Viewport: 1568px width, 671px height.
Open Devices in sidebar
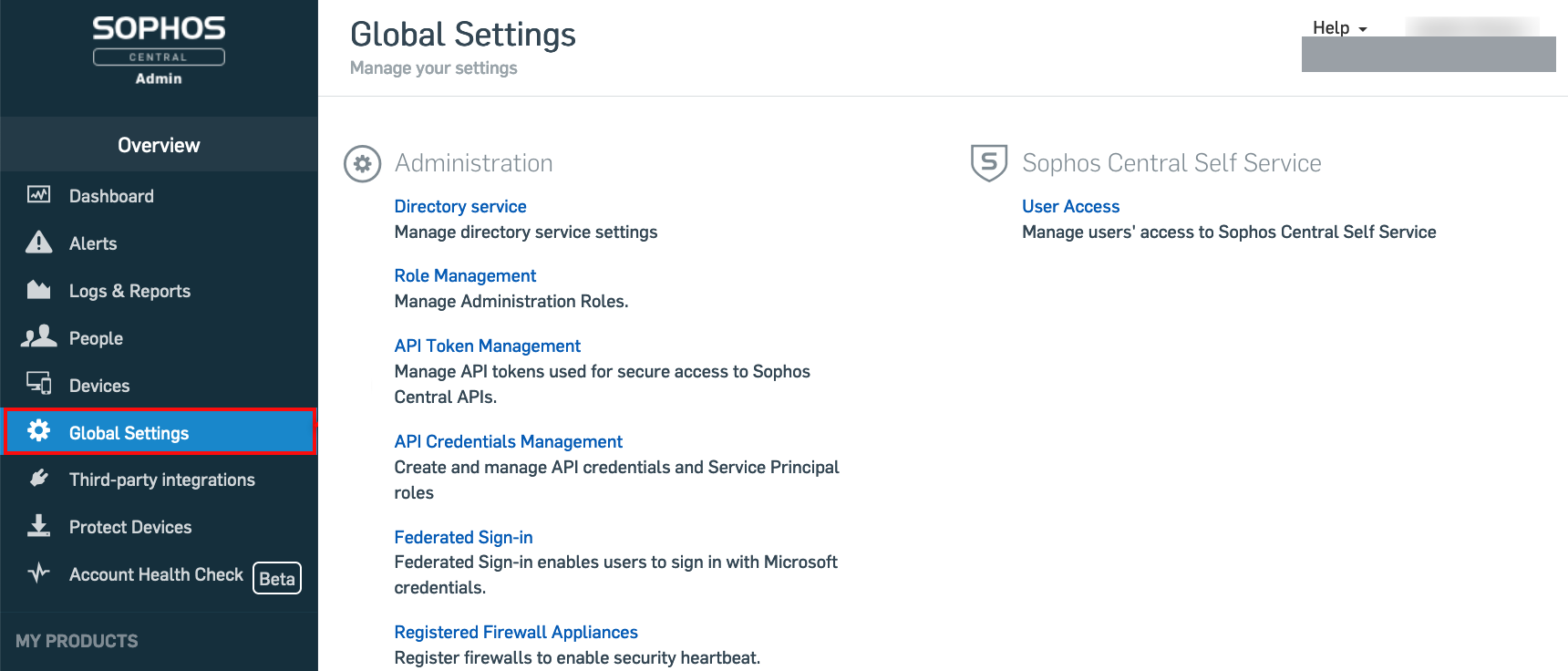[159, 386]
